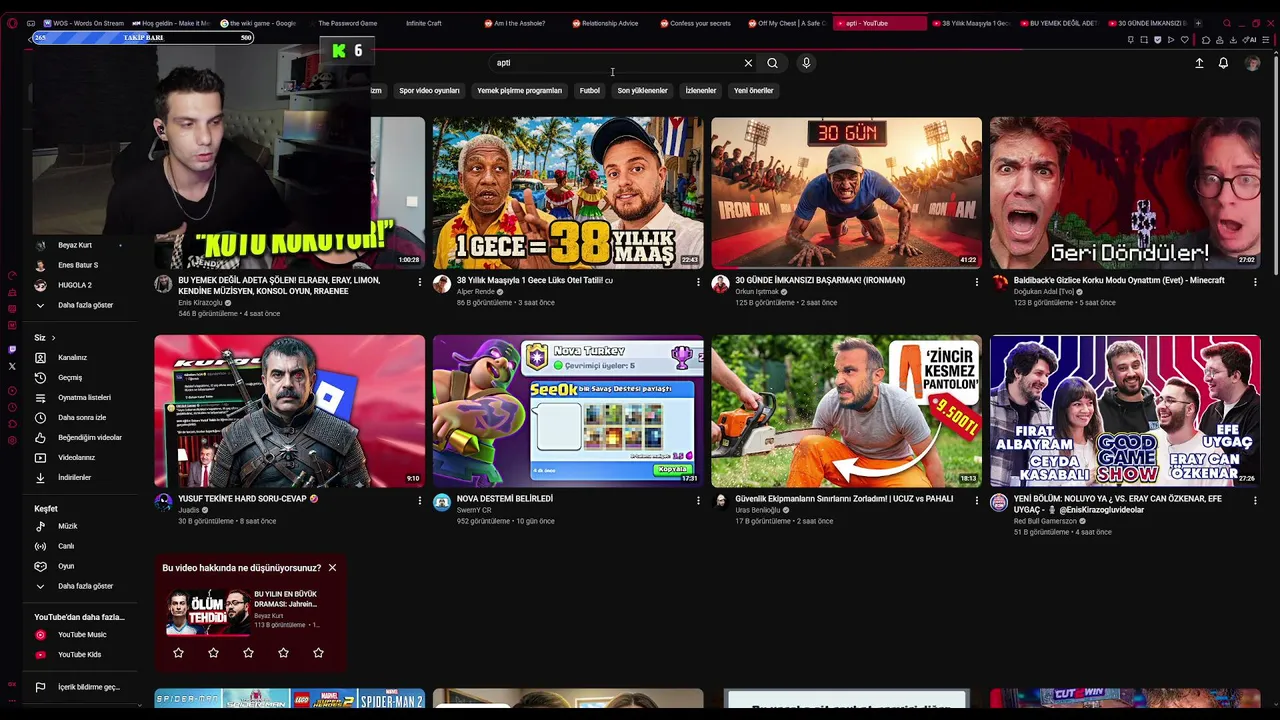Rate the survey video one star
This screenshot has height=720, width=1280.
178,653
